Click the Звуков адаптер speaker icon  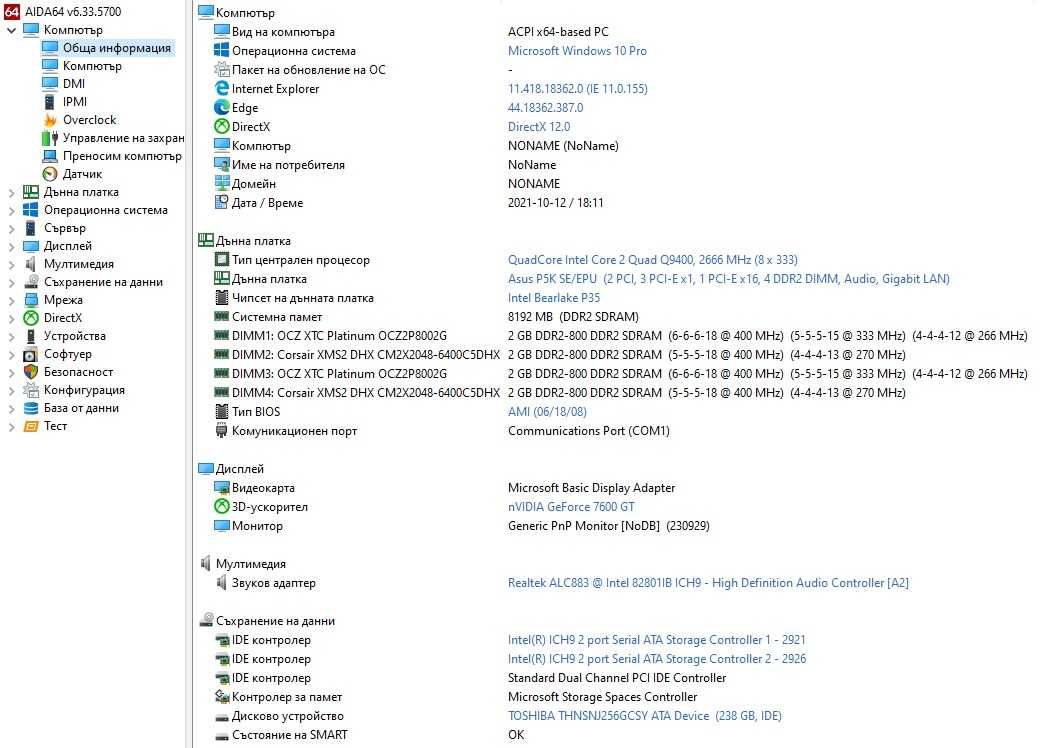(x=222, y=583)
